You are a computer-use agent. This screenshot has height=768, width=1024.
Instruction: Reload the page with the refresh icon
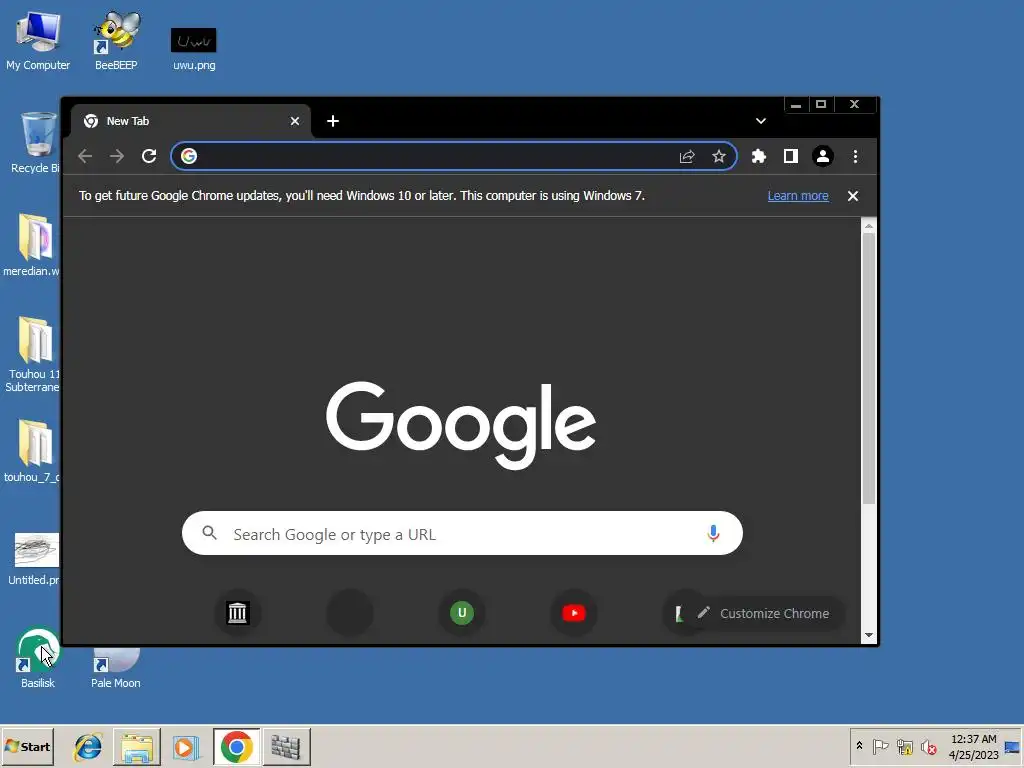pyautogui.click(x=149, y=156)
